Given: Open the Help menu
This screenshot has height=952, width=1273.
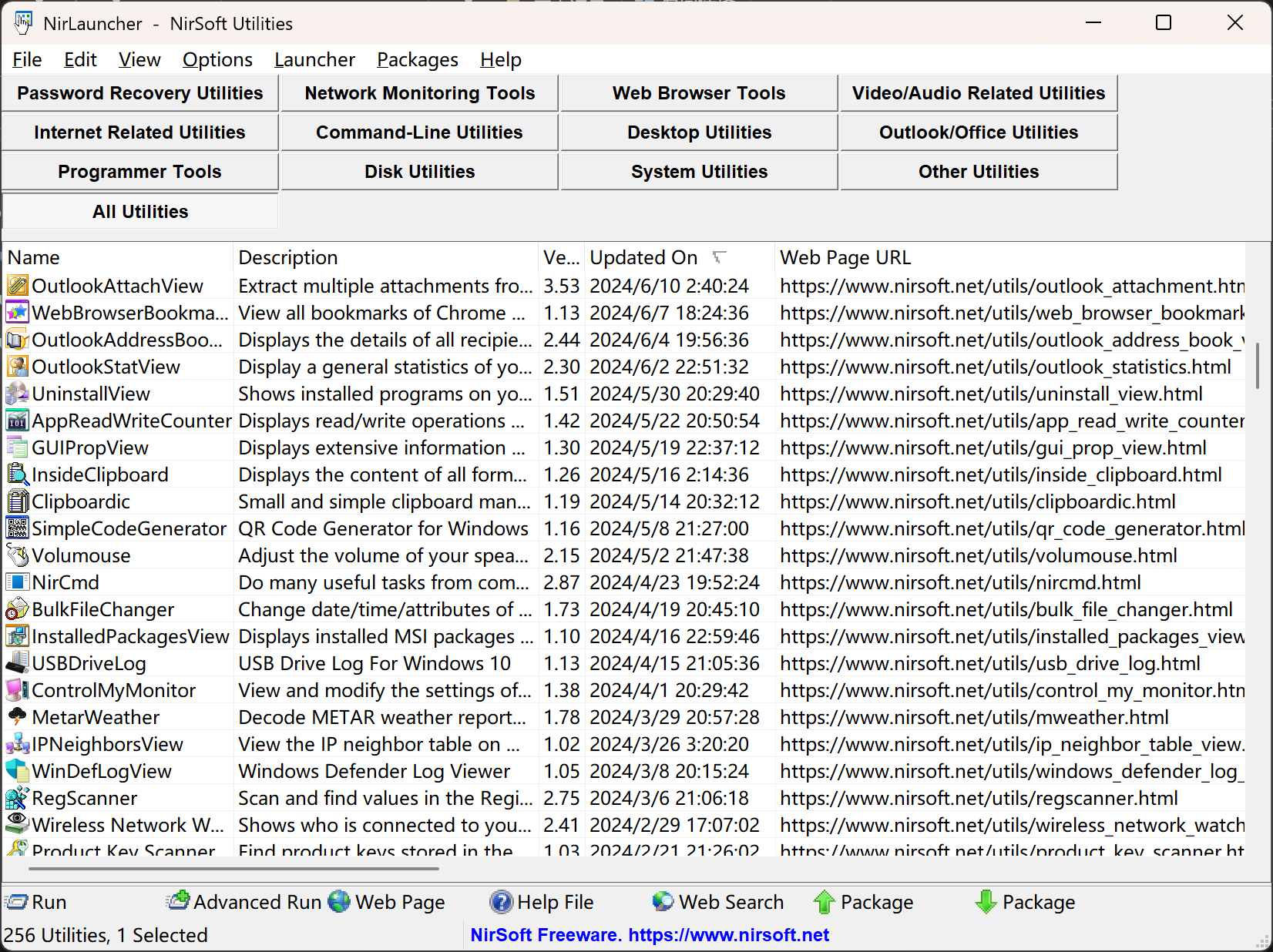Looking at the screenshot, I should click(501, 59).
